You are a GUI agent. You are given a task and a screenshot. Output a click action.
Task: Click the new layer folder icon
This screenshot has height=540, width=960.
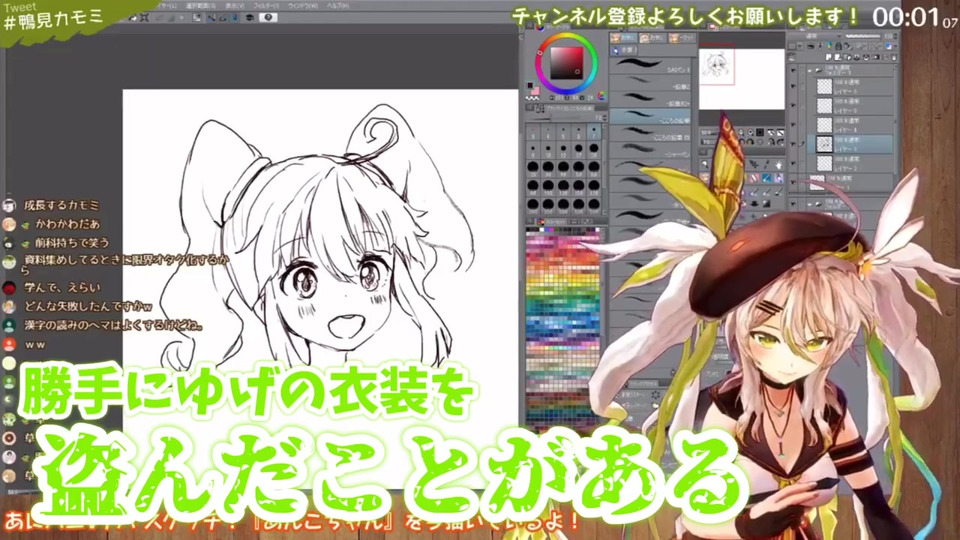(x=847, y=58)
